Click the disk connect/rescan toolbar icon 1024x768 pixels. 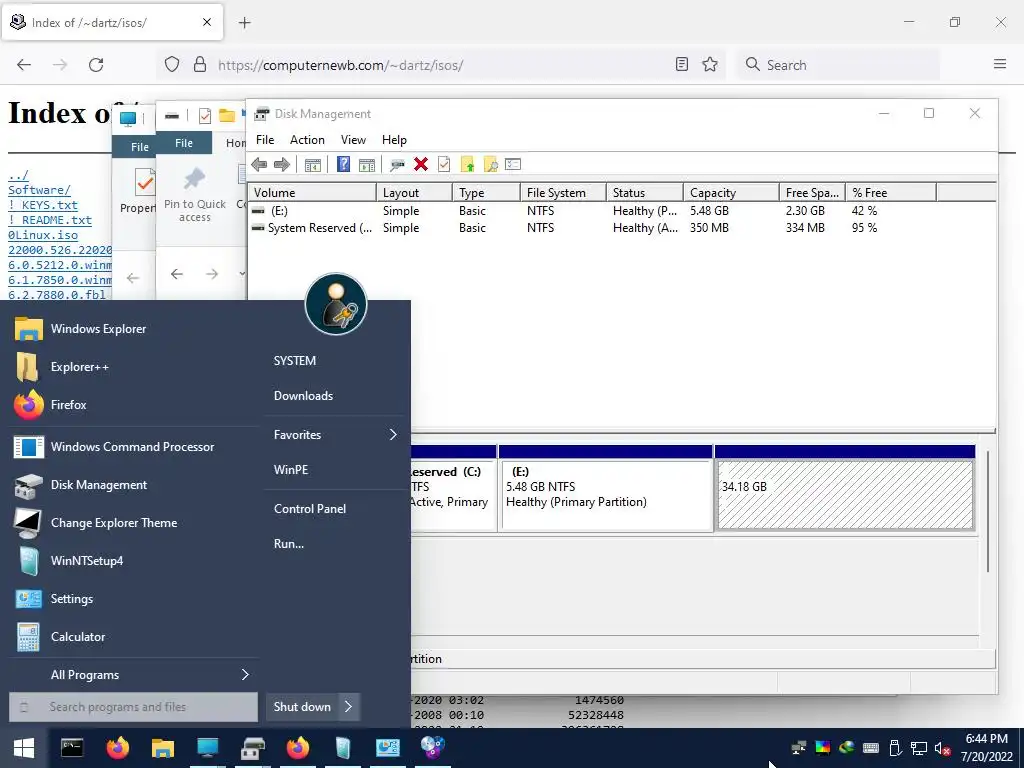click(397, 165)
